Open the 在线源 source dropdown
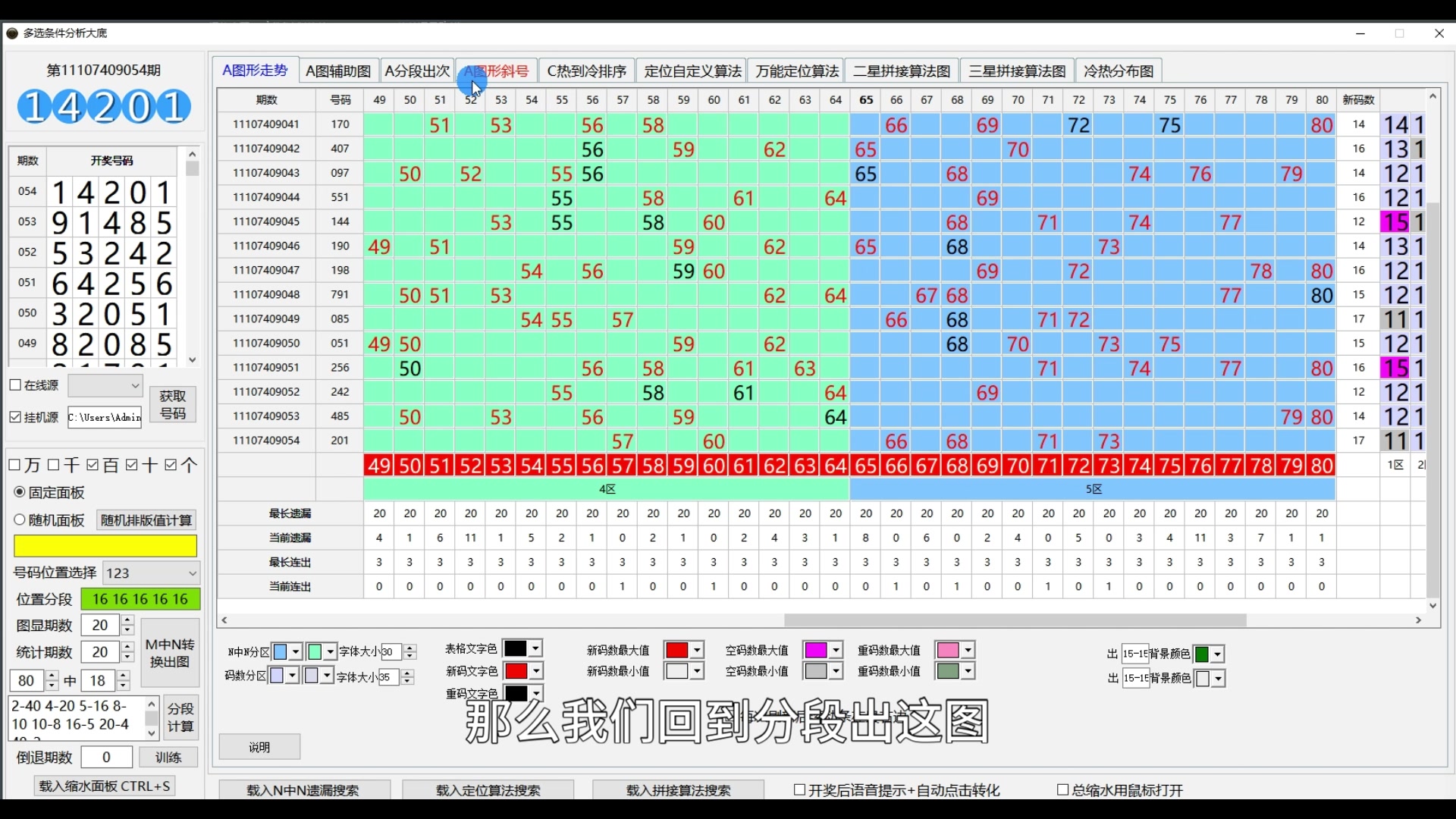The height and width of the screenshot is (819, 1456). click(x=105, y=386)
